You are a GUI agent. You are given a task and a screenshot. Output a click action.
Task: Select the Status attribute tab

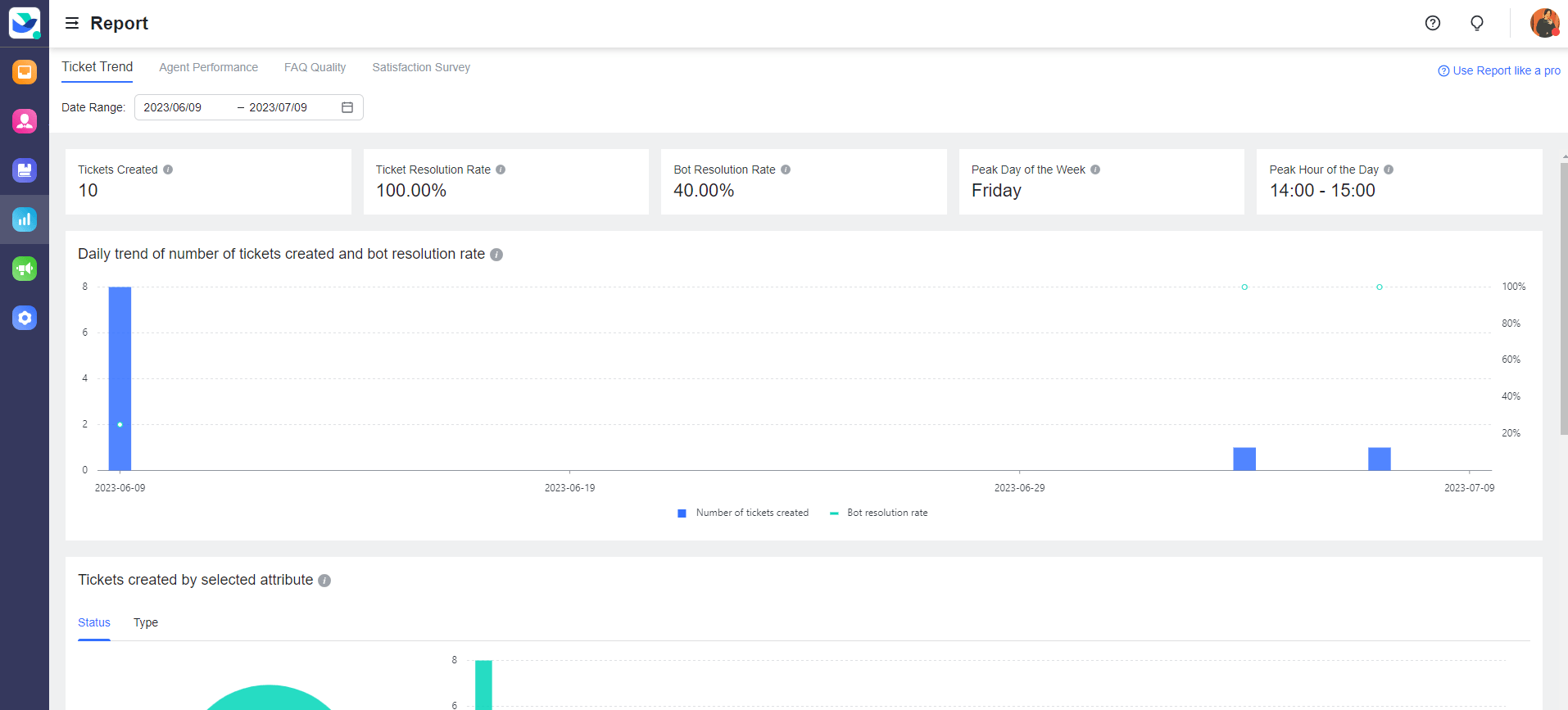coord(94,622)
